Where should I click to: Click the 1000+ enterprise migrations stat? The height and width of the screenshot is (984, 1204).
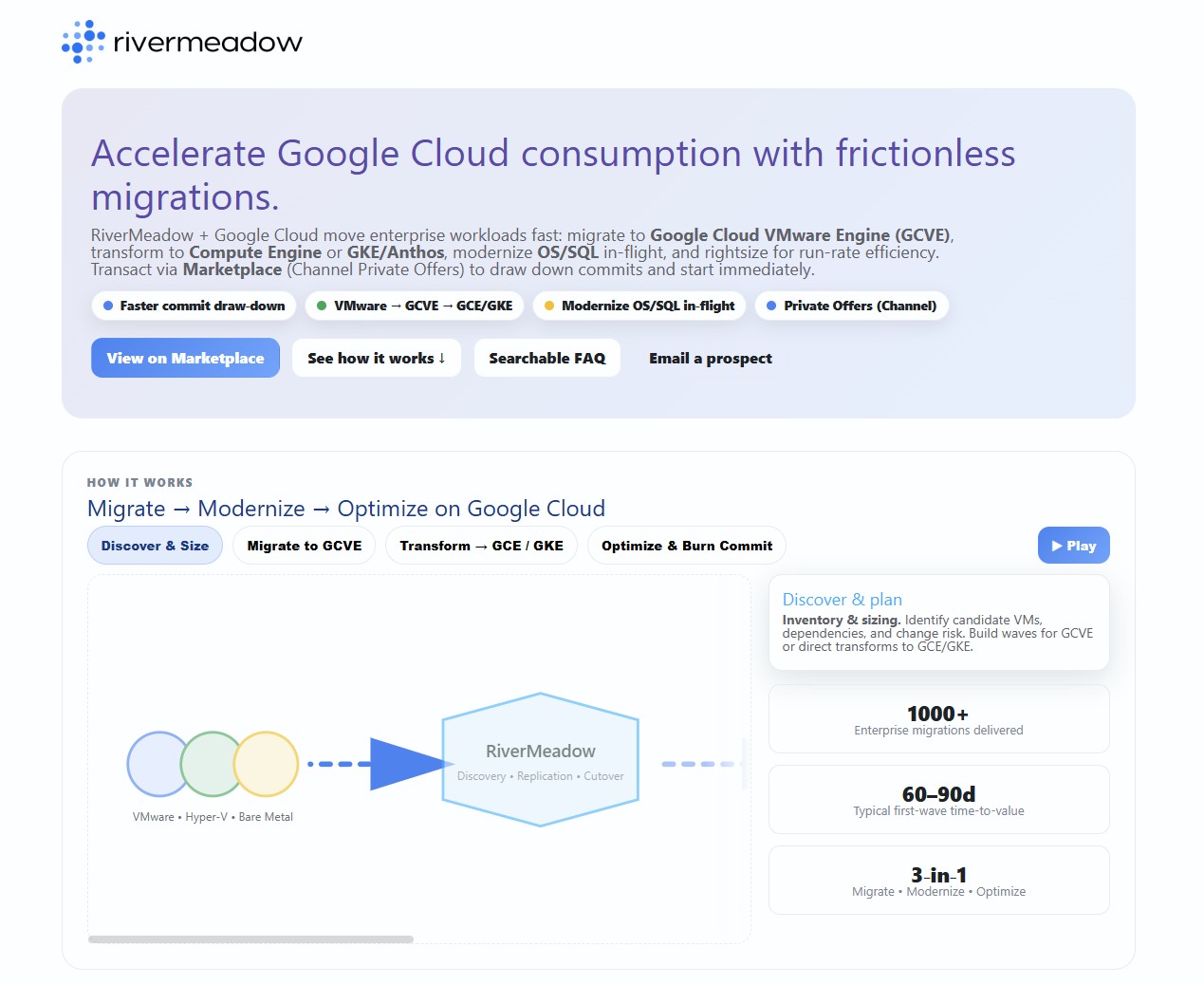(938, 719)
